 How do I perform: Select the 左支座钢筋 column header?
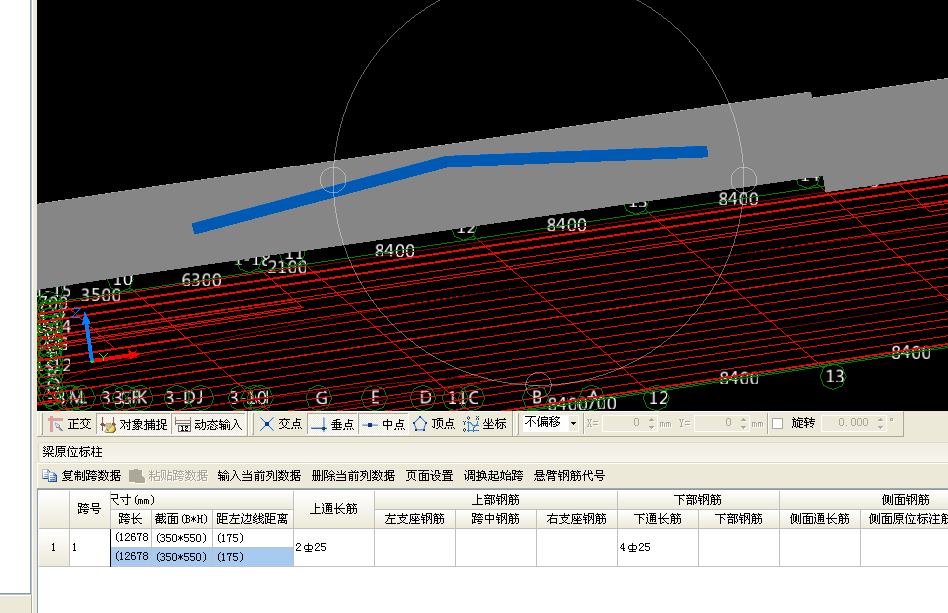pyautogui.click(x=415, y=519)
